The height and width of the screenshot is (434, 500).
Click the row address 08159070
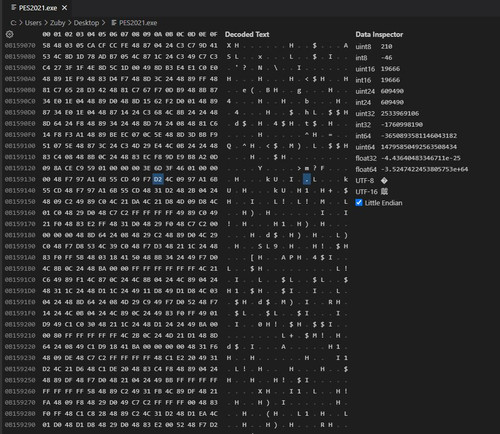click(x=20, y=45)
